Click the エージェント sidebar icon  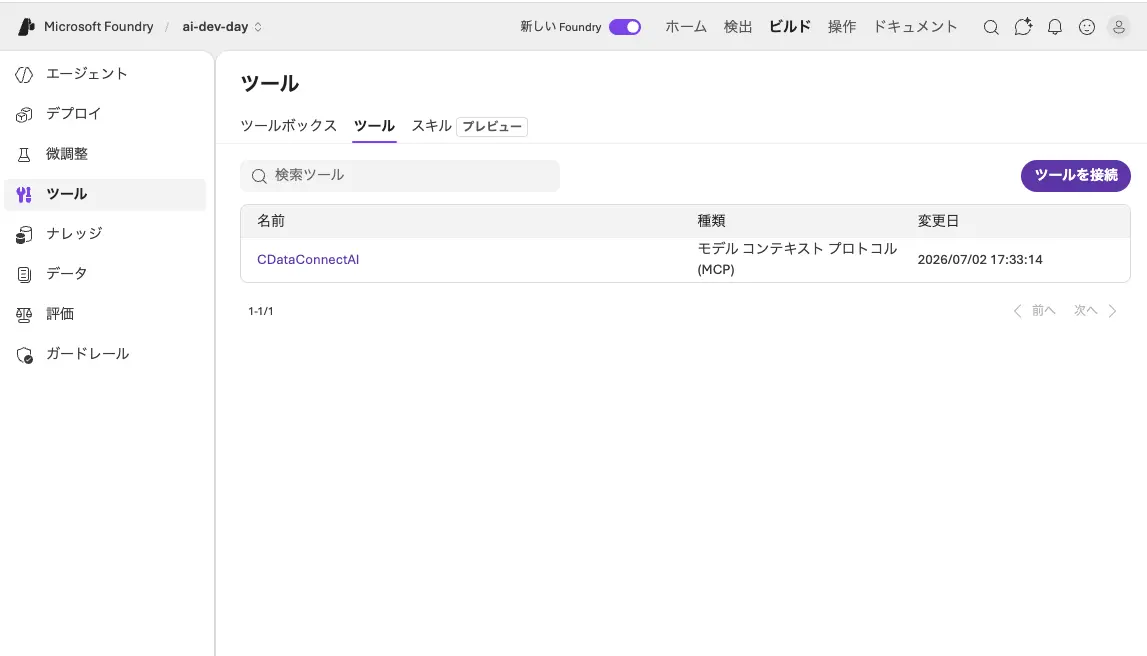click(x=24, y=75)
